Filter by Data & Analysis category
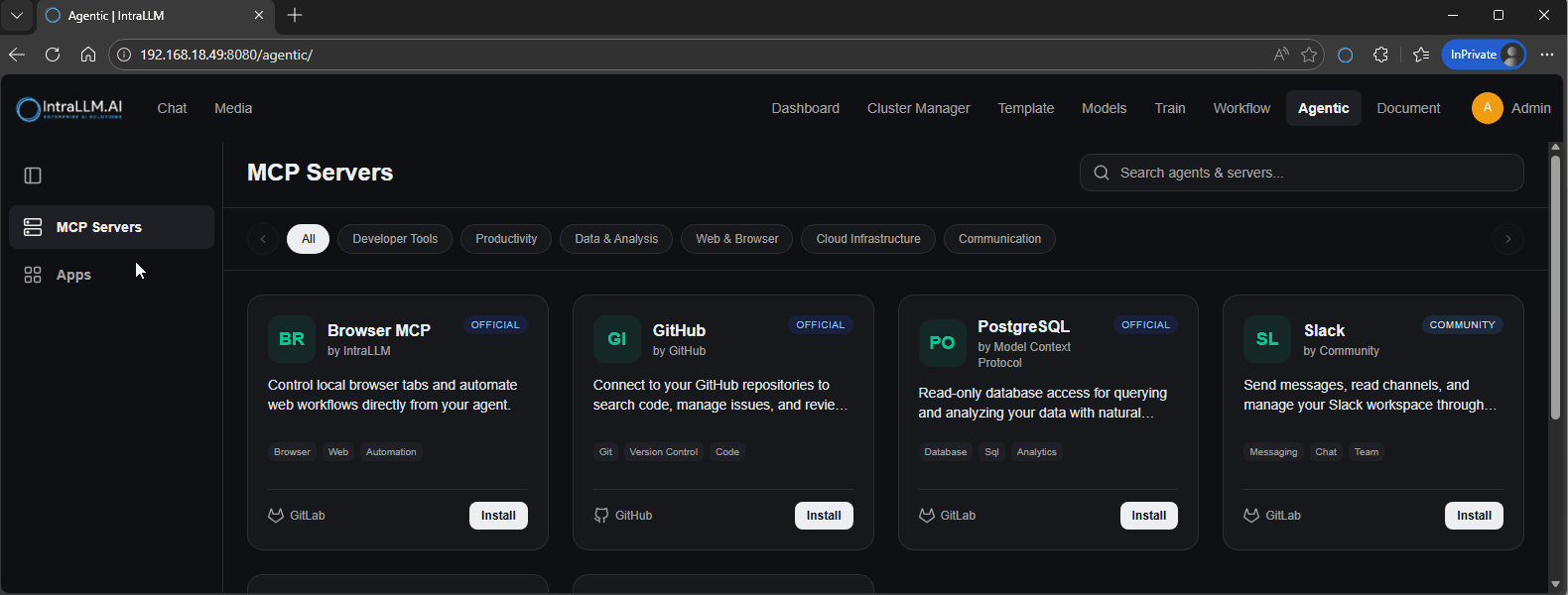This screenshot has height=595, width=1568. click(616, 239)
